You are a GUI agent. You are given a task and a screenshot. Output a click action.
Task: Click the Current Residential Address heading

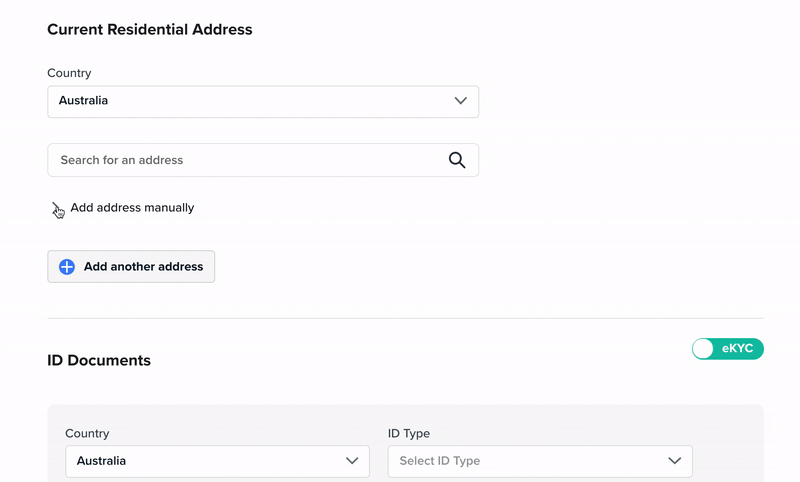[x=149, y=30]
